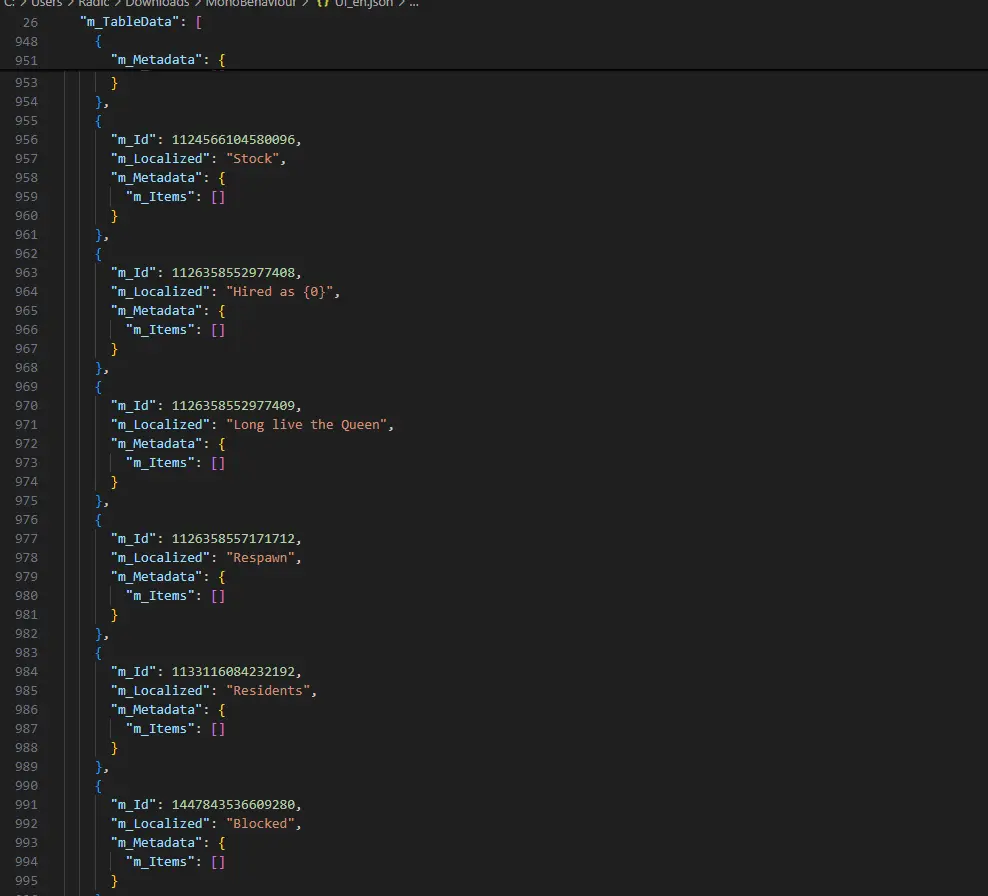Click "m_Items" key on line 959
This screenshot has width=988, height=896.
pyautogui.click(x=160, y=197)
